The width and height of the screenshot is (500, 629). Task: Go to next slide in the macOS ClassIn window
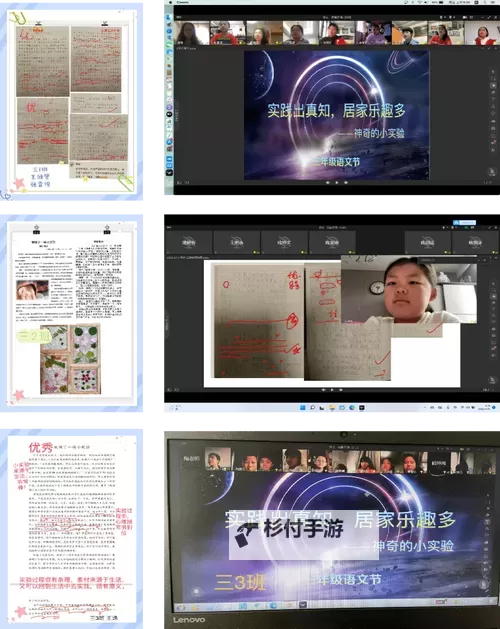pos(345,183)
